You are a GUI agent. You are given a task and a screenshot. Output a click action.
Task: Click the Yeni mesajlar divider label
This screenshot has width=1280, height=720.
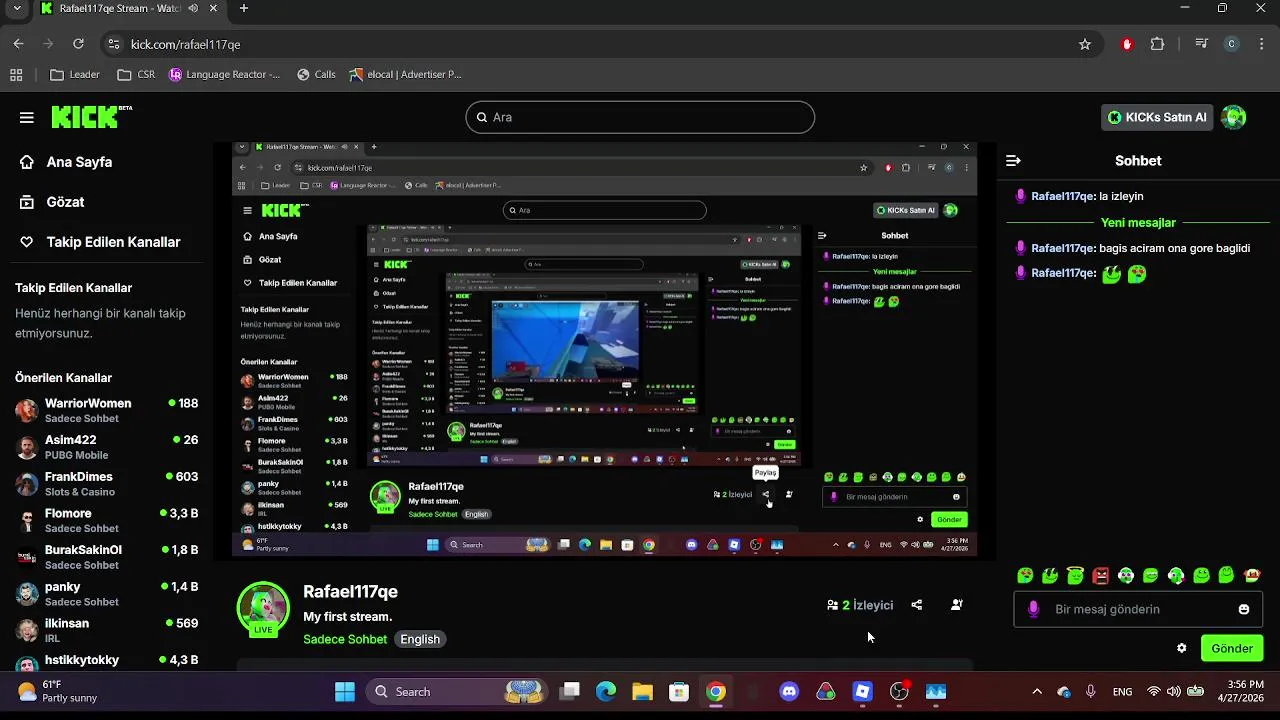click(x=1138, y=223)
